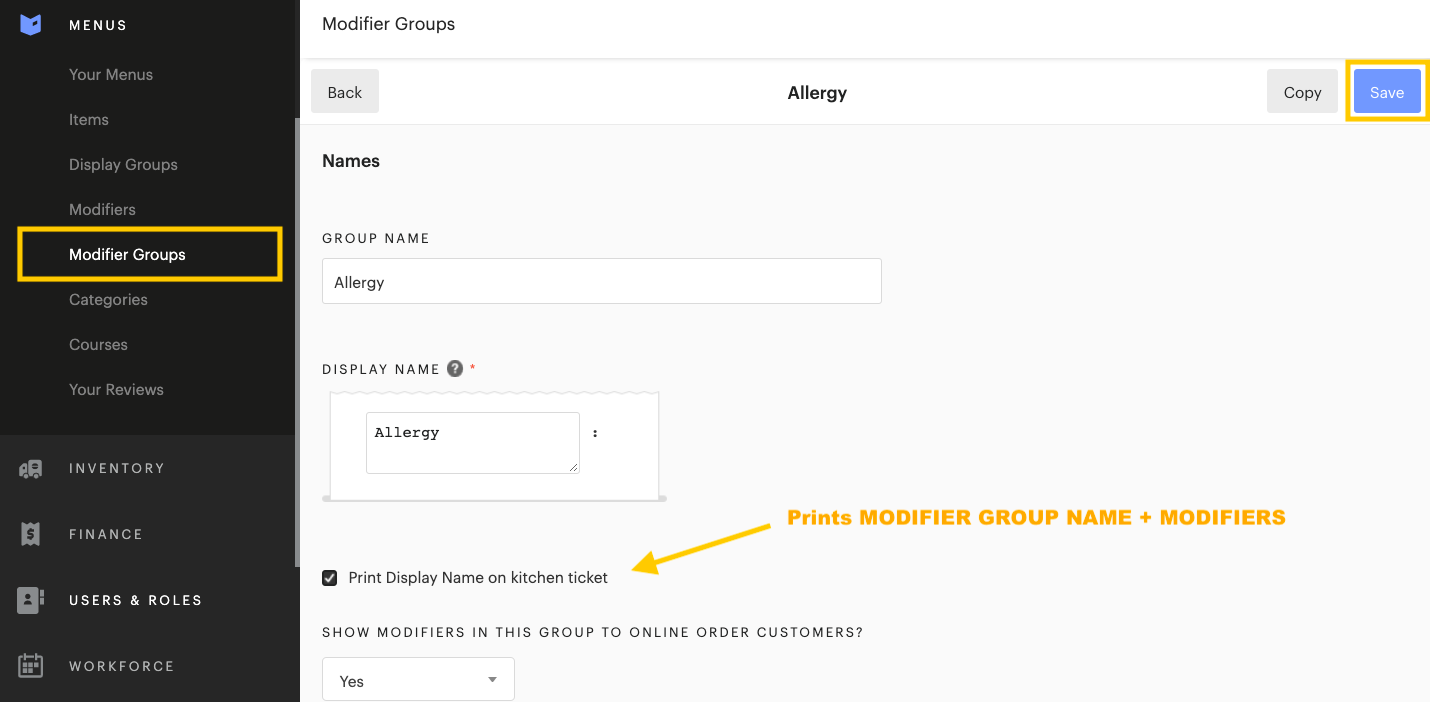Click the Save button
The width and height of the screenshot is (1430, 702).
click(1387, 91)
